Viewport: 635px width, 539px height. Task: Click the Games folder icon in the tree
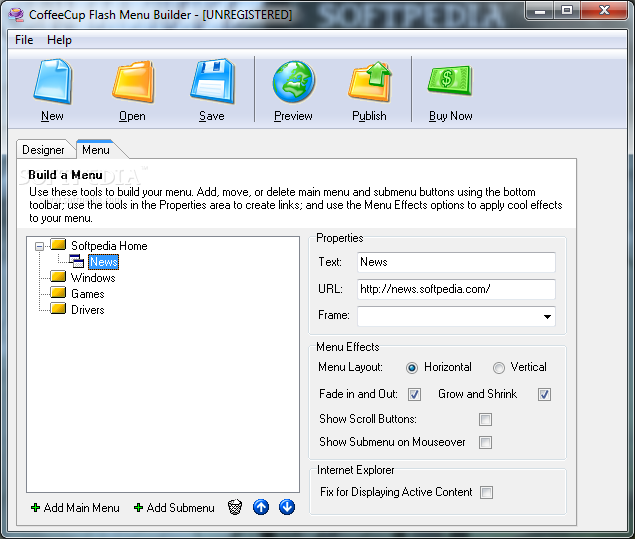click(x=58, y=292)
